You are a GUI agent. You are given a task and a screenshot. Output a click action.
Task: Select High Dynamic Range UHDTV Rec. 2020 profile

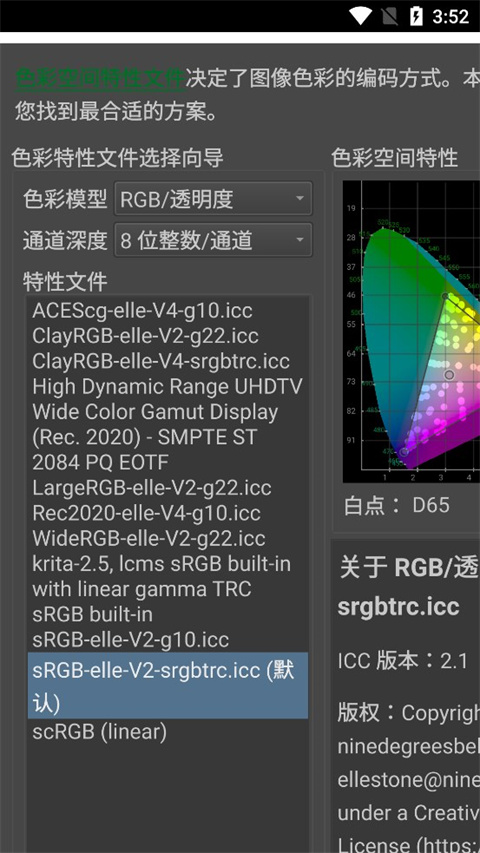tap(168, 424)
